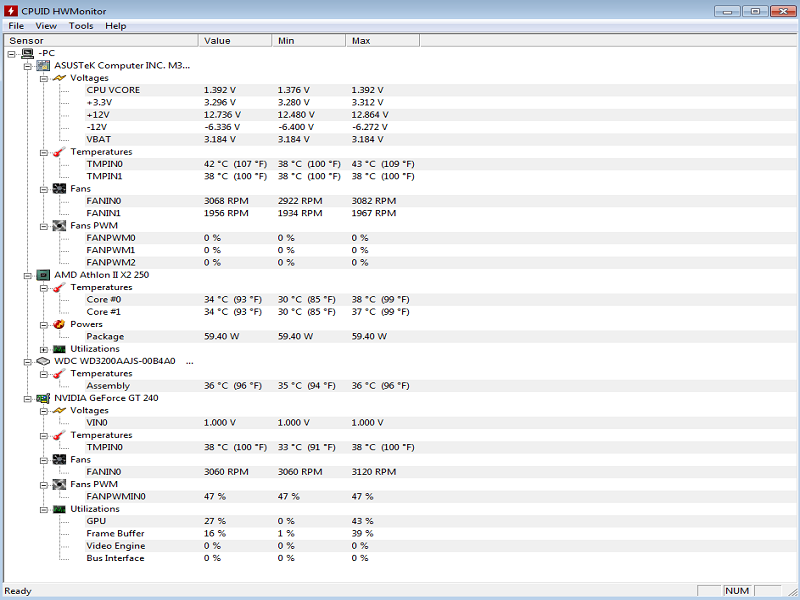Collapse the NVIDIA GeForce GT 240 node

pos(28,398)
